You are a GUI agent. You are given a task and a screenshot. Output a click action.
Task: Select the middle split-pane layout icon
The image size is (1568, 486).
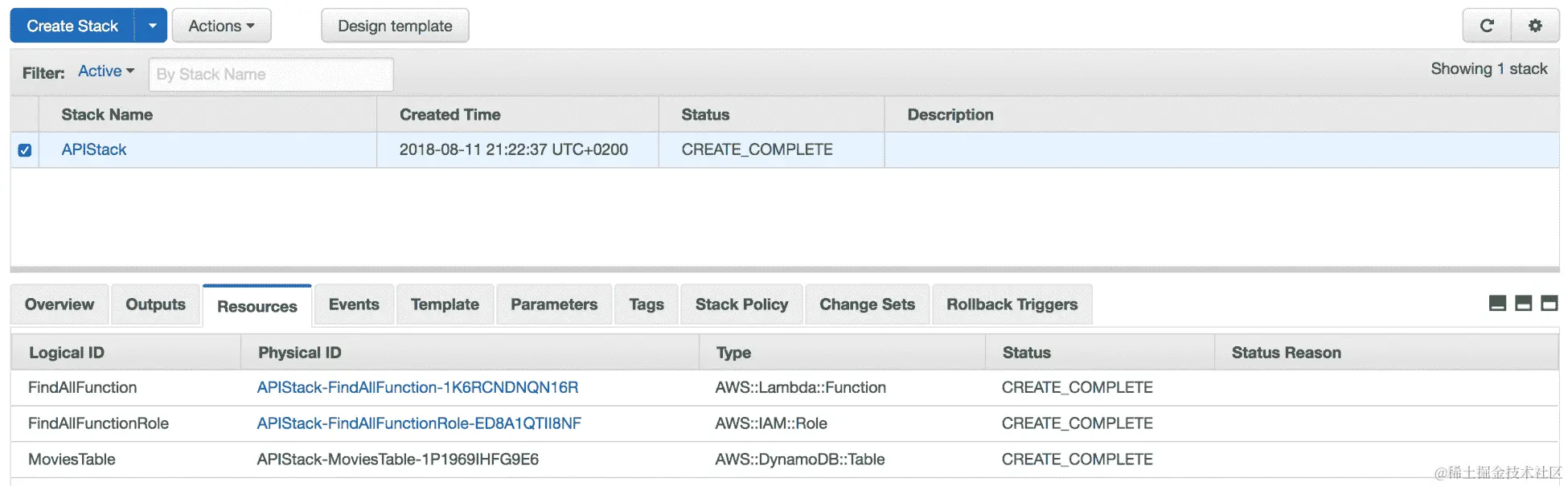[1523, 303]
